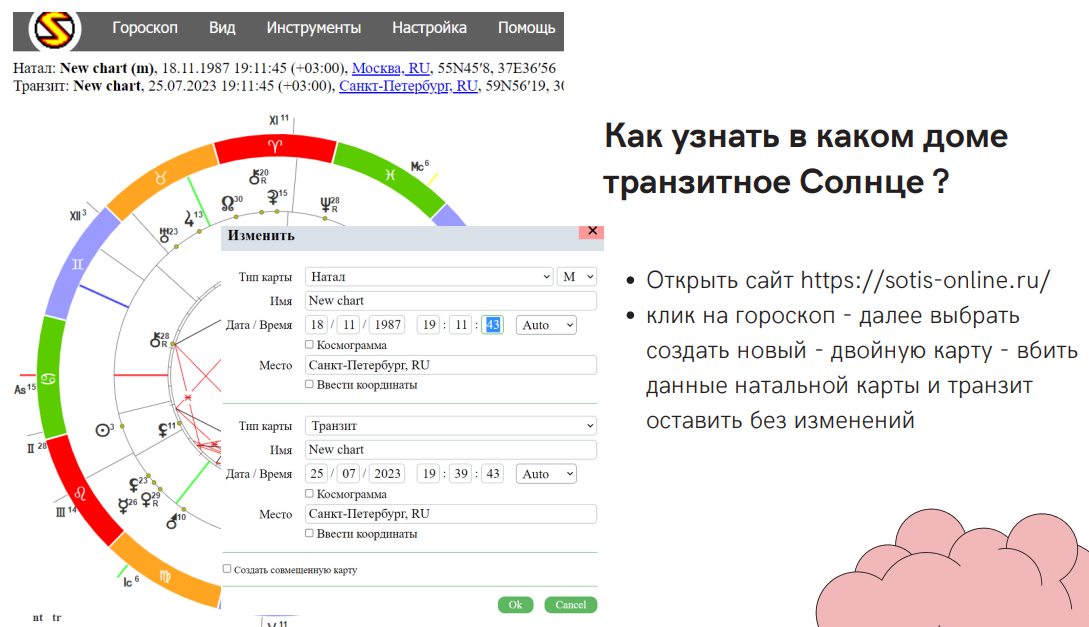
Task: Toggle the natal Космограмма checkbox
Action: 309,344
